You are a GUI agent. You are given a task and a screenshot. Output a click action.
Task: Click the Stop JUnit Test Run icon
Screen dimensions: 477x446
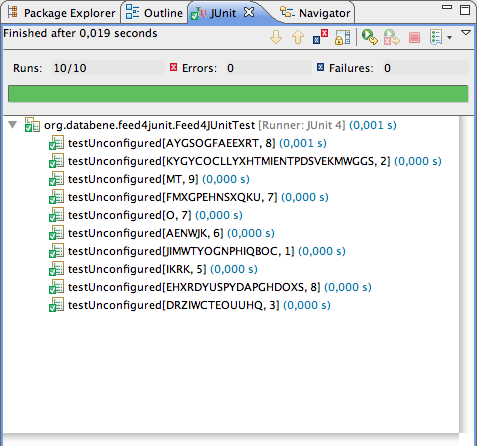pyautogui.click(x=414, y=37)
